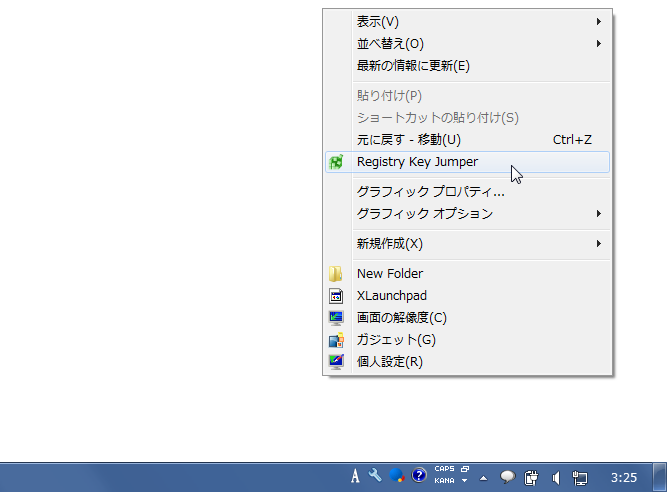Expand the 並べ替え(O) submenu arrow
Image resolution: width=667 pixels, height=492 pixels.
[599, 44]
